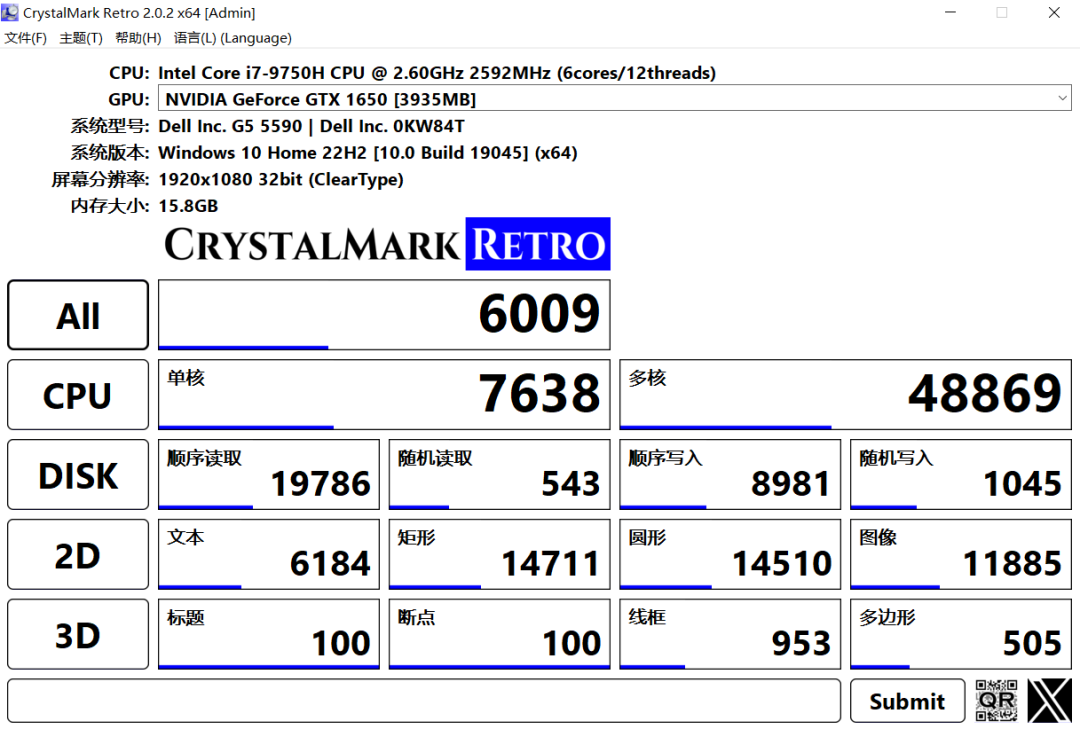Expand the GPU selection dropdown arrow
This screenshot has width=1080, height=729.
pyautogui.click(x=1062, y=99)
